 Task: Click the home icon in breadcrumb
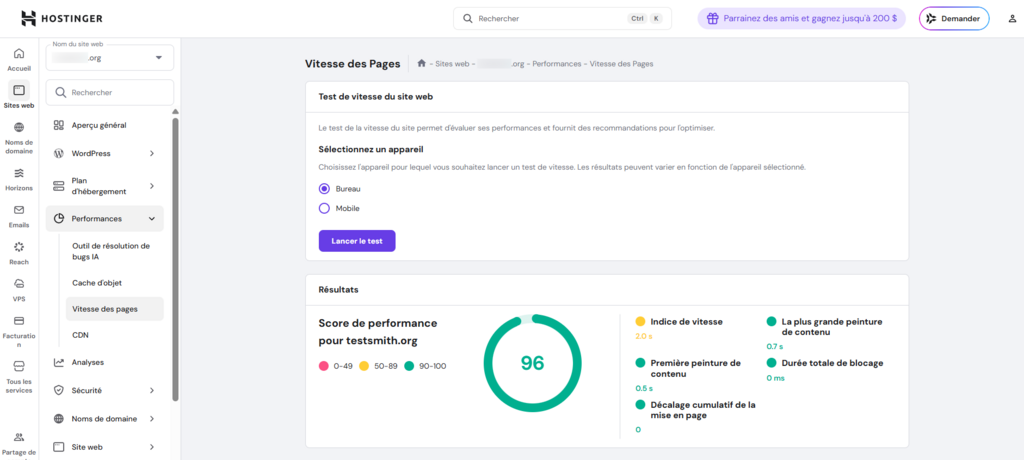pos(423,64)
